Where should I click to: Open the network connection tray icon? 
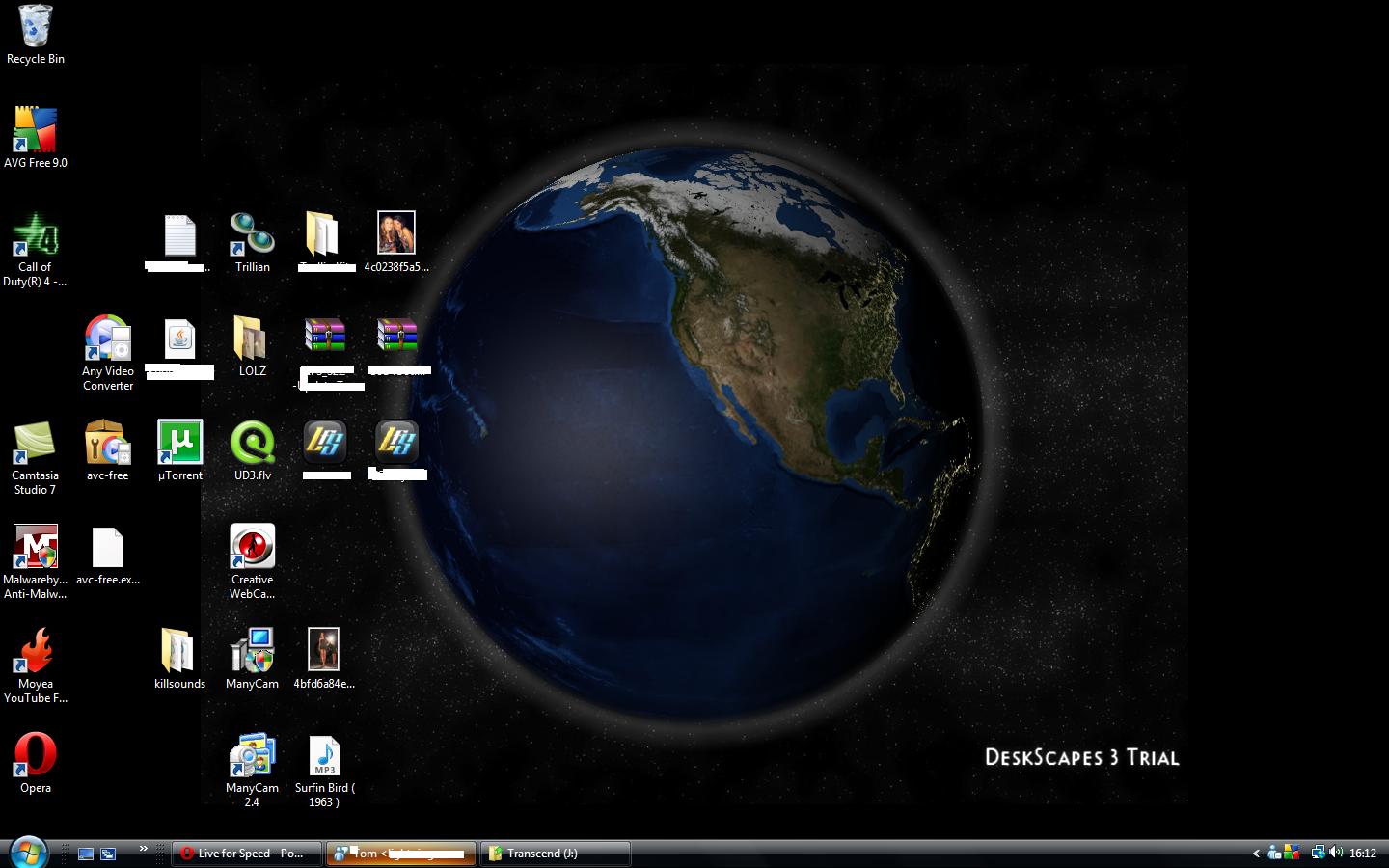1318,853
